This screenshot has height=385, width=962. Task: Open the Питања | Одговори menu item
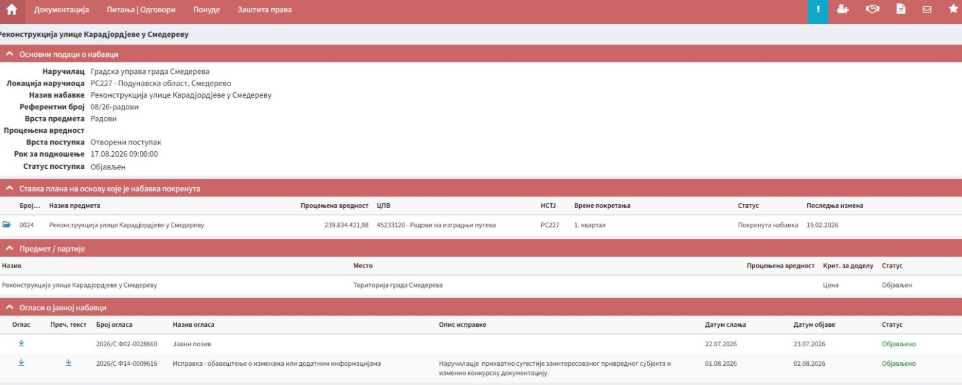[140, 10]
